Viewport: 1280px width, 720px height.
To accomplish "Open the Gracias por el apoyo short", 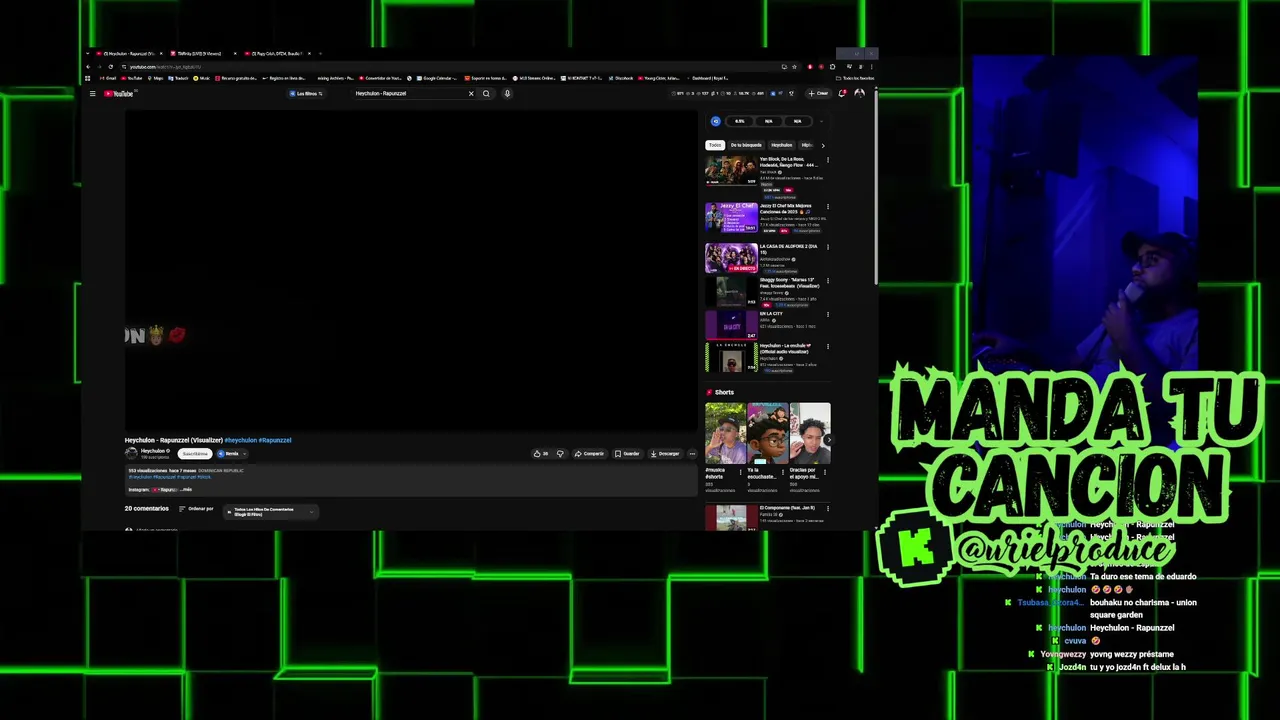I will [x=810, y=433].
